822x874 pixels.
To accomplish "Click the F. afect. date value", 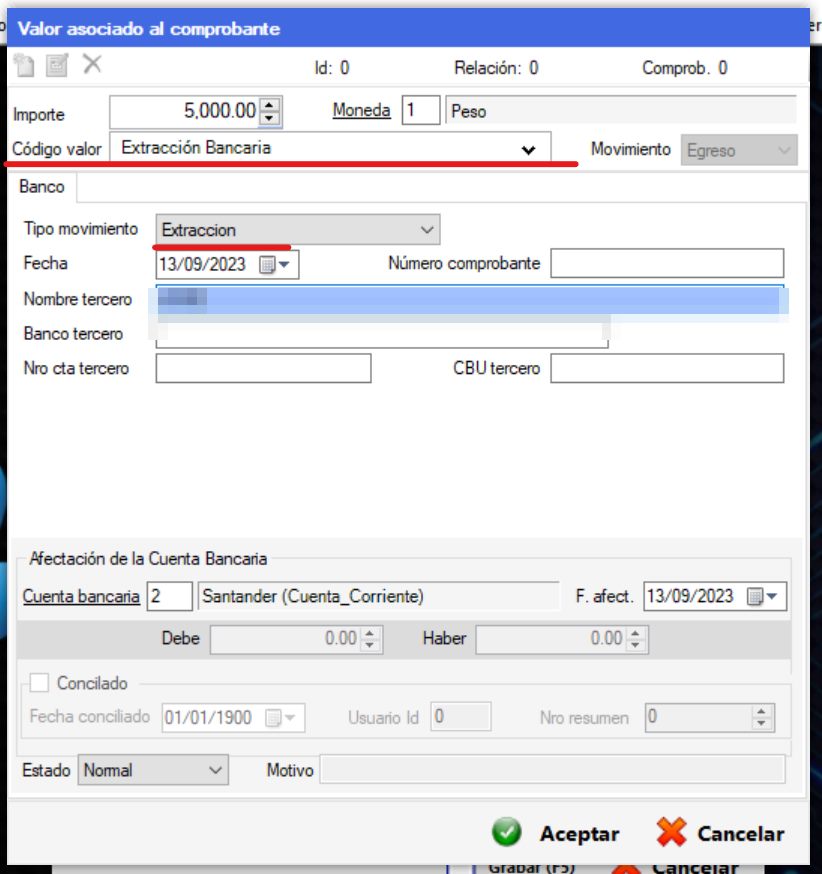I will point(690,596).
